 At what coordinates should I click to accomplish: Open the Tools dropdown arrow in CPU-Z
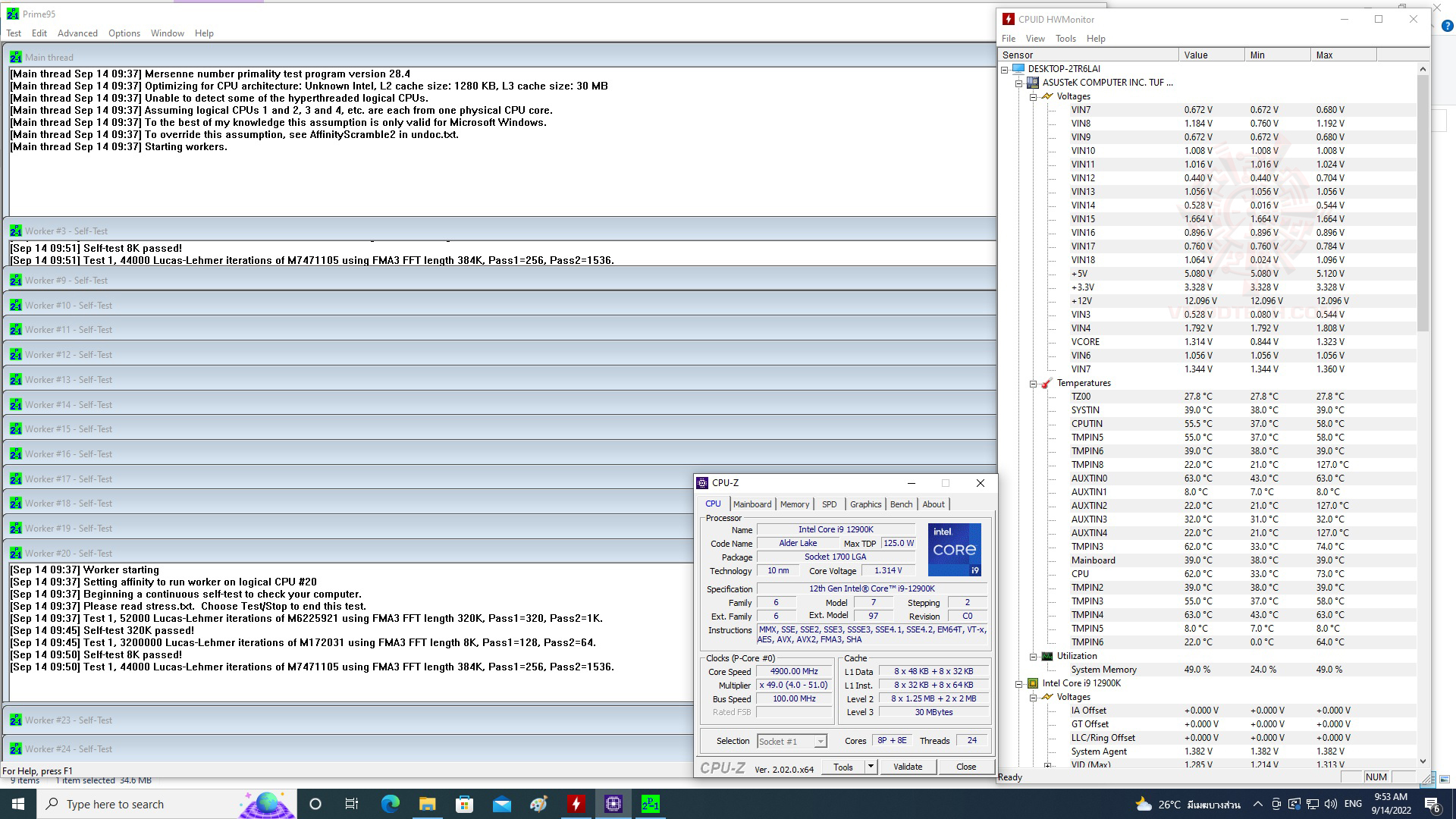point(871,767)
